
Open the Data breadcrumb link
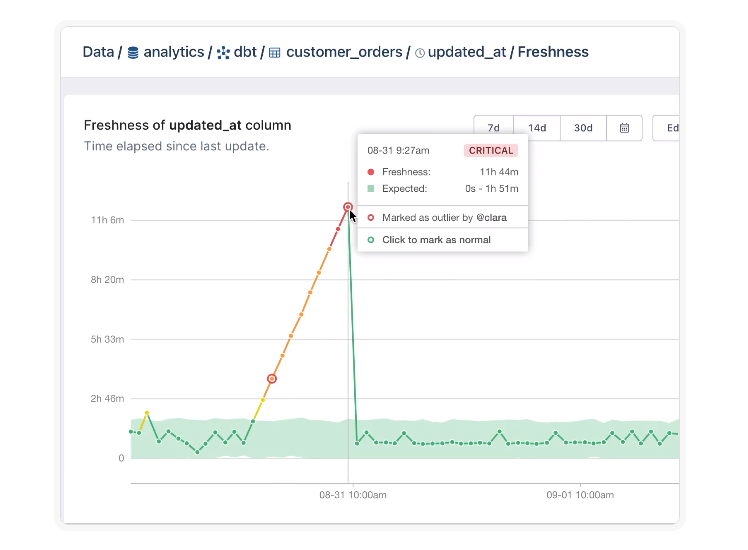click(x=98, y=52)
